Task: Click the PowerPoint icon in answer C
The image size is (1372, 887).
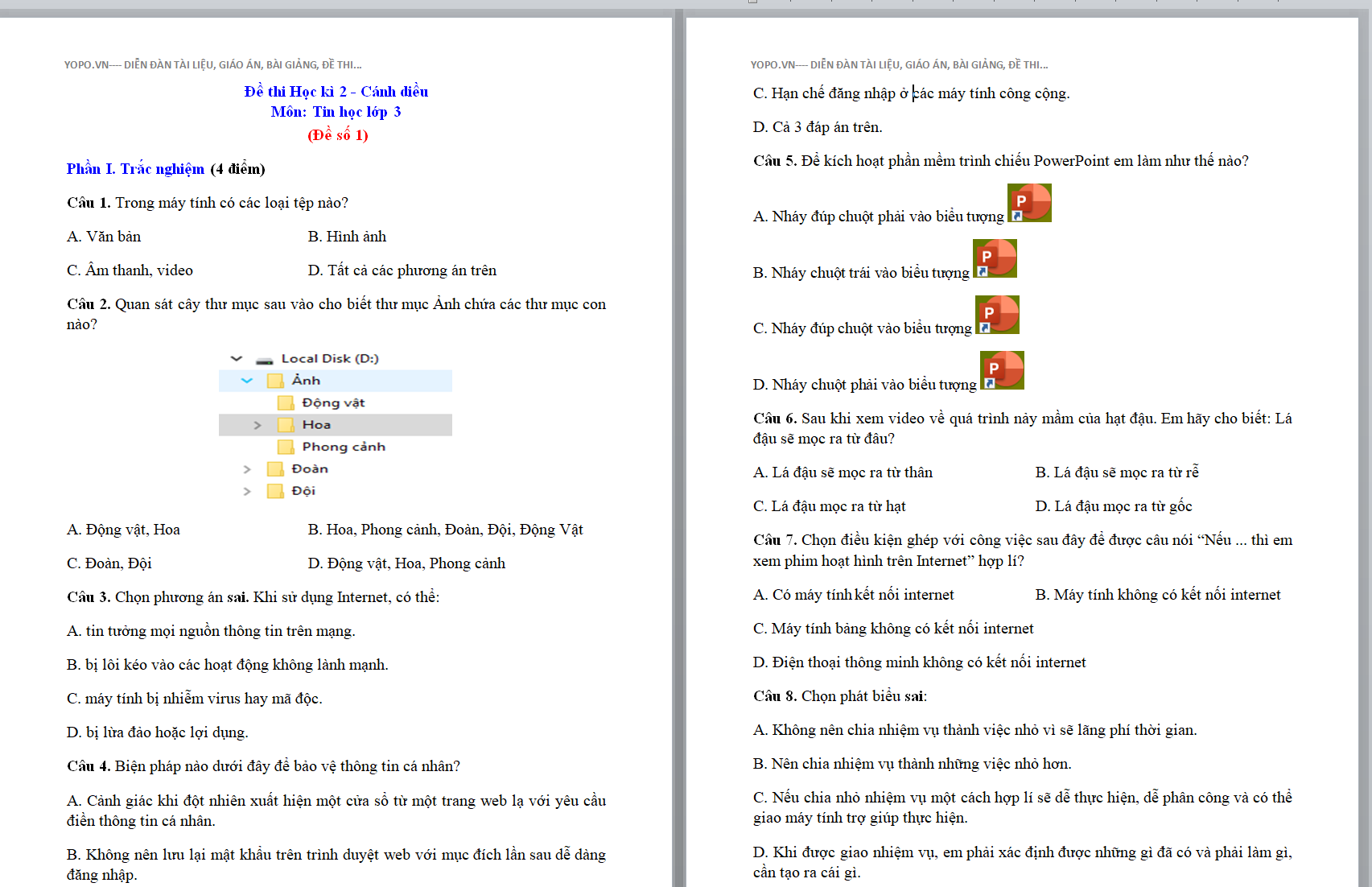Action: [997, 315]
